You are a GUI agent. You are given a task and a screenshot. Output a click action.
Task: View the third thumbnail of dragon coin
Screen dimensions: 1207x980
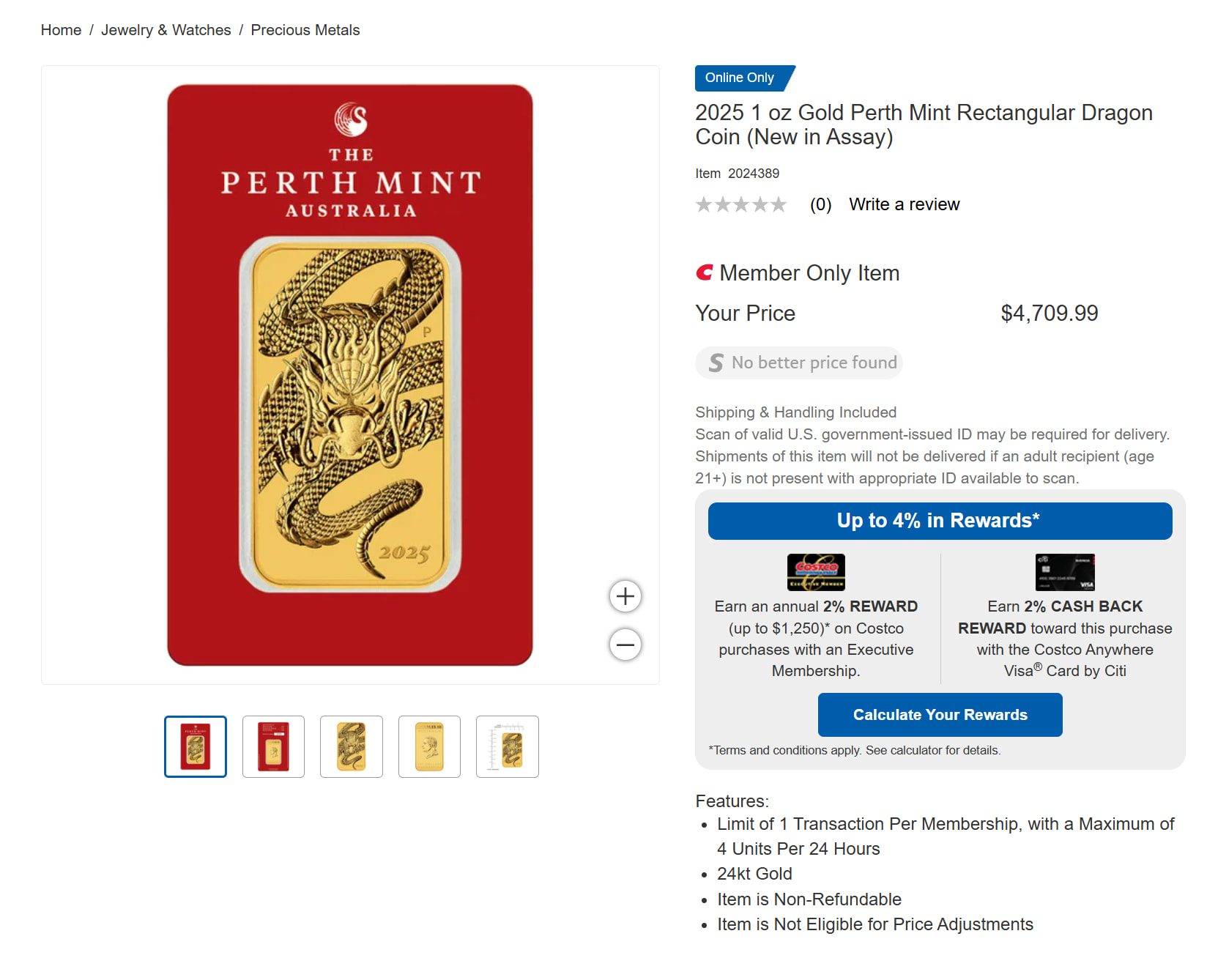(352, 746)
